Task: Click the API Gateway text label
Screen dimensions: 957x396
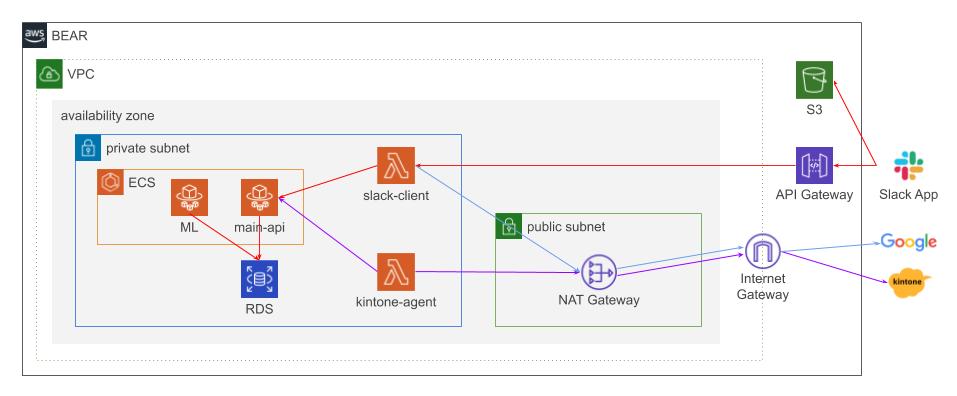Action: (814, 195)
